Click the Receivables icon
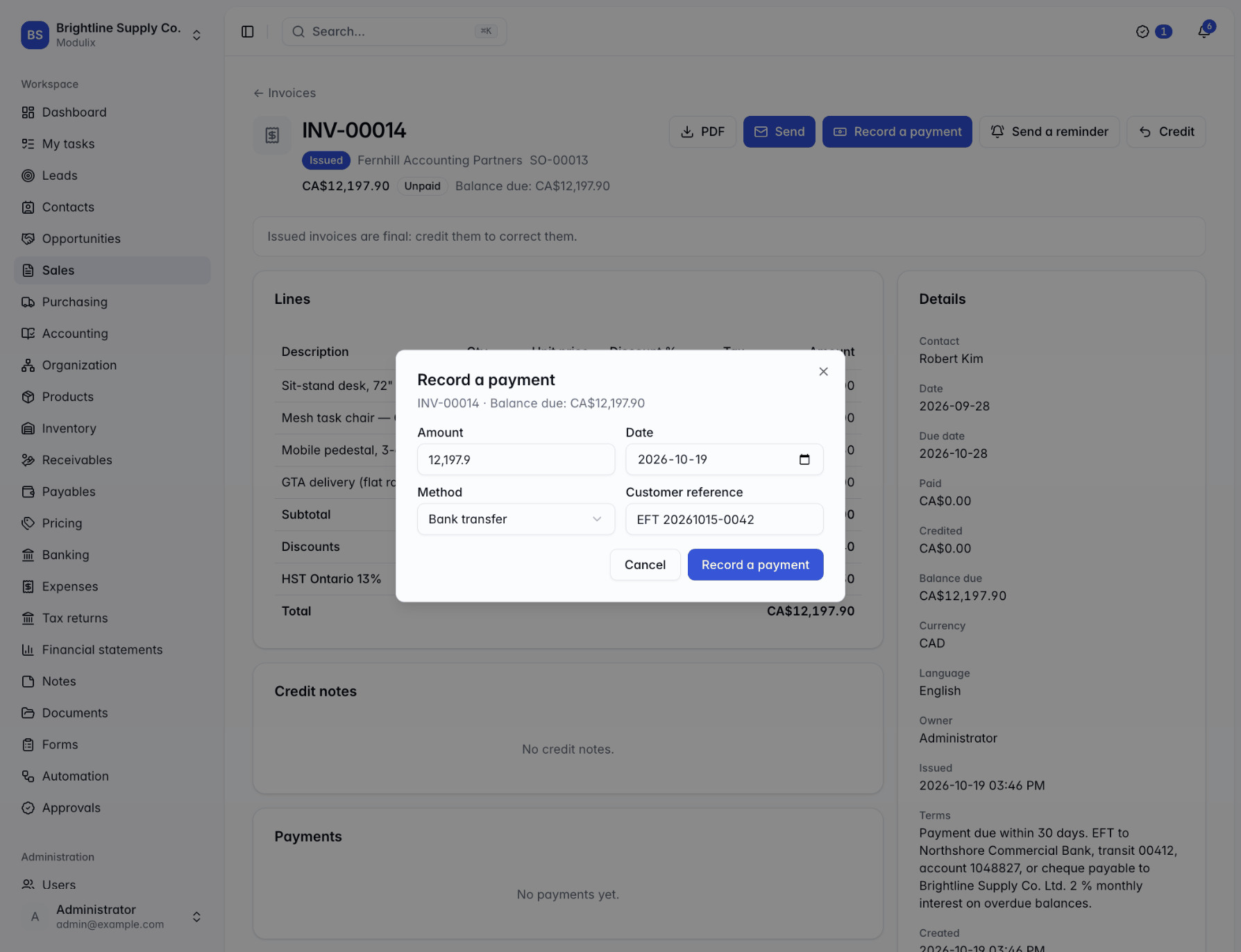1241x952 pixels. (28, 460)
